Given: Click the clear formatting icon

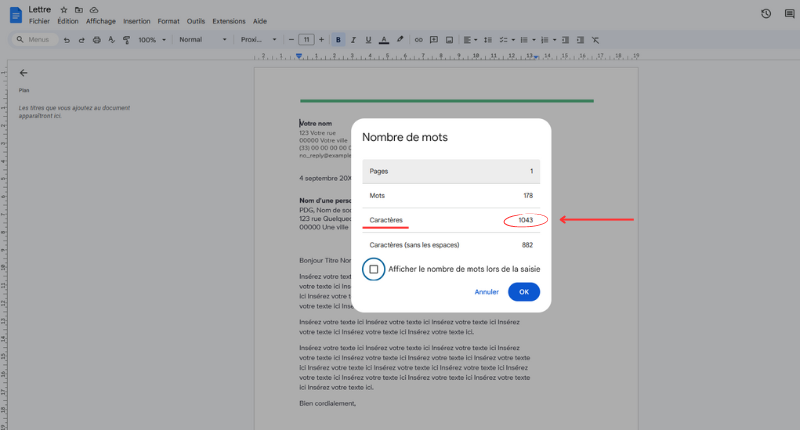Looking at the screenshot, I should [x=595, y=40].
